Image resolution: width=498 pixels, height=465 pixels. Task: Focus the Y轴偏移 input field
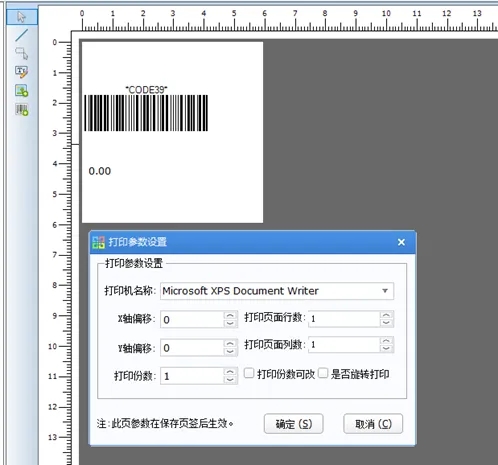tap(192, 348)
